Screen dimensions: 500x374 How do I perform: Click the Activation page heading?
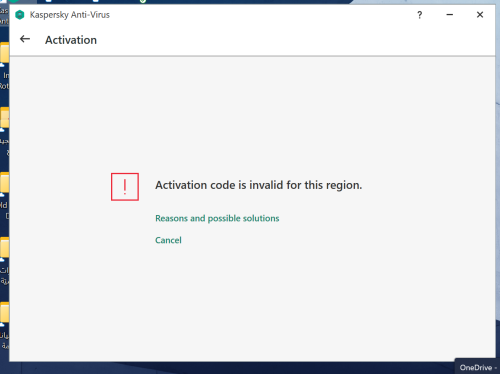tap(71, 40)
